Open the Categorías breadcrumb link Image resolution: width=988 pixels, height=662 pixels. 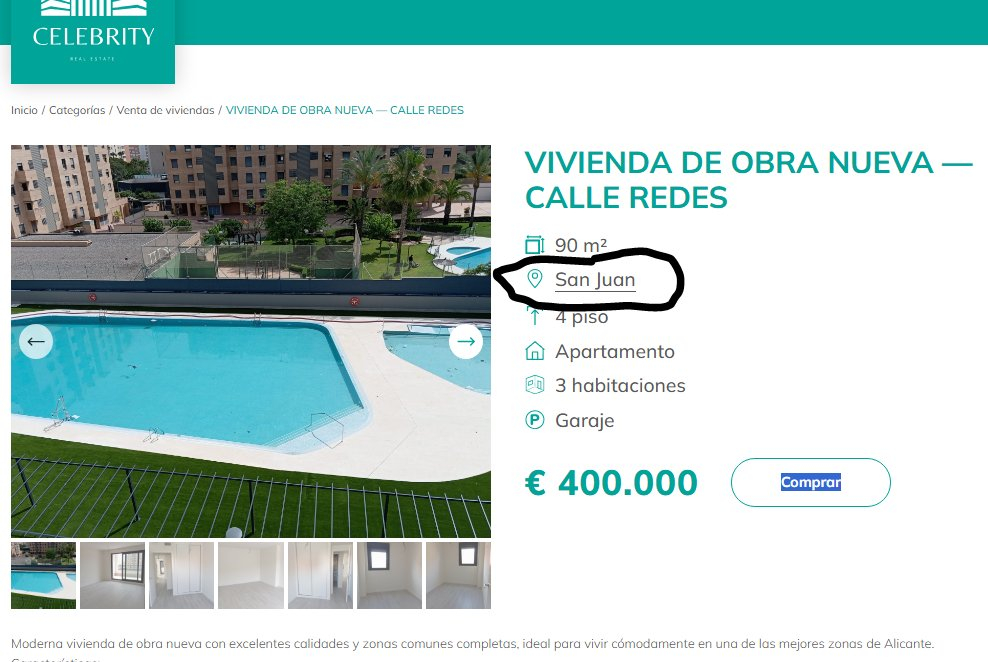[x=77, y=110]
